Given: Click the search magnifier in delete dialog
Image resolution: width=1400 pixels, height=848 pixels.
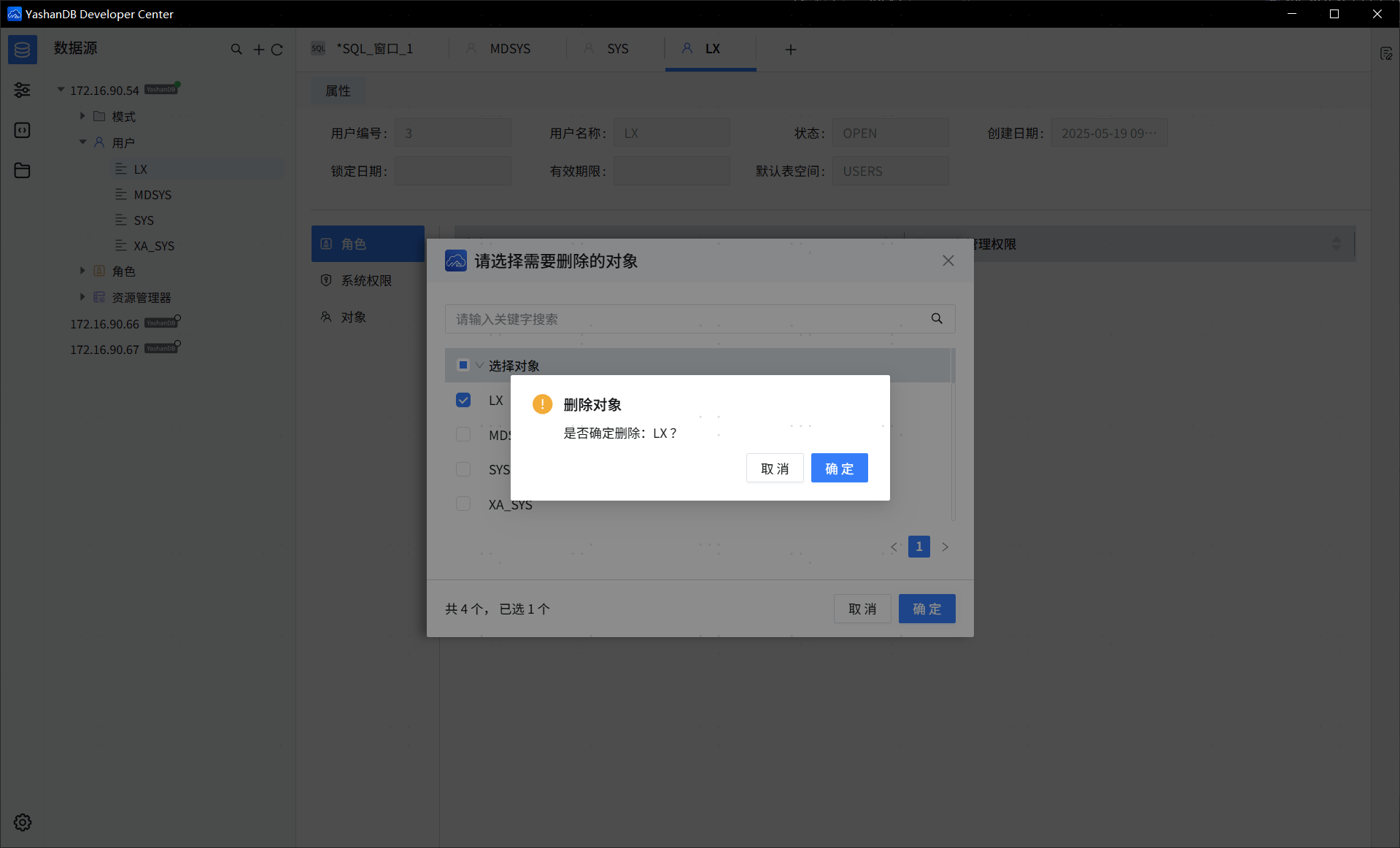Looking at the screenshot, I should [x=937, y=319].
